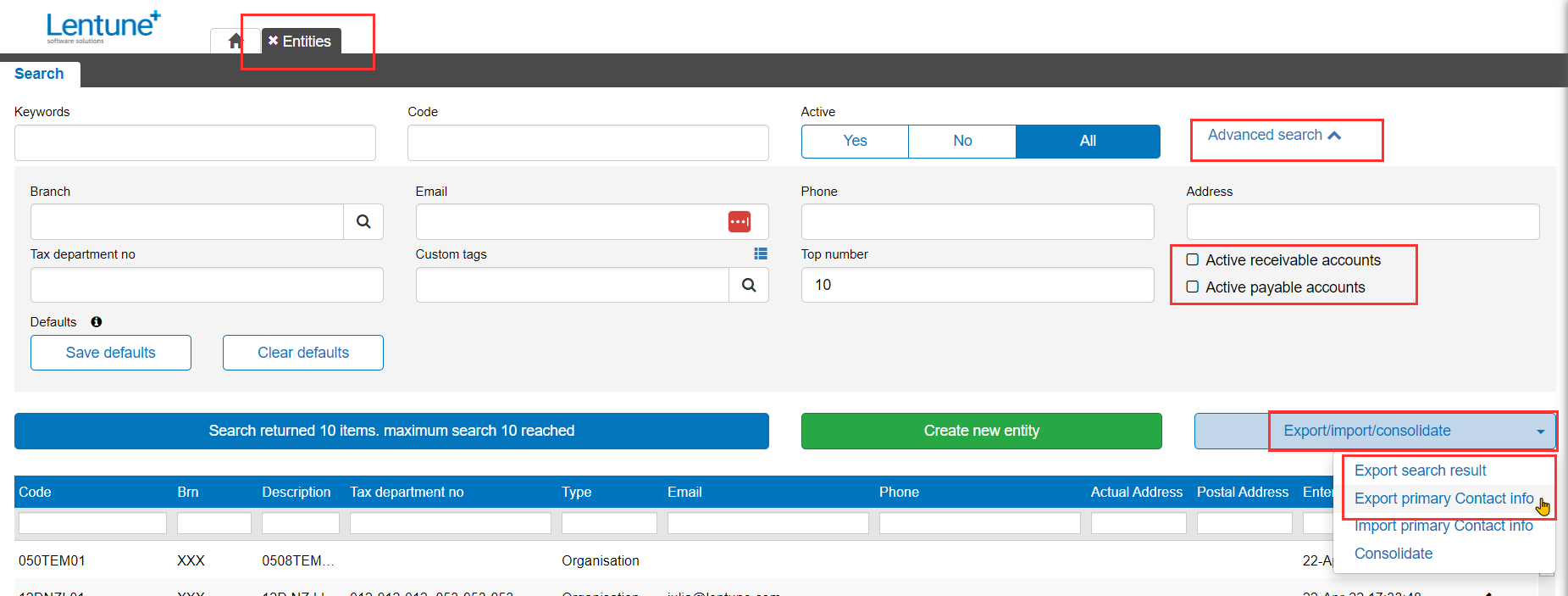Open the Export/import/consolidate dropdown
Viewport: 1568px width, 596px height.
click(1375, 431)
